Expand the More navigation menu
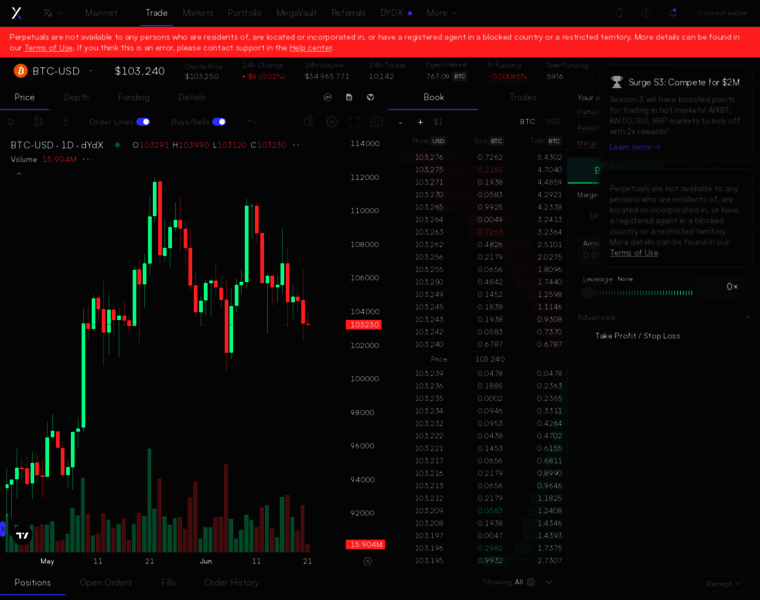Viewport: 760px width, 600px height. click(441, 13)
